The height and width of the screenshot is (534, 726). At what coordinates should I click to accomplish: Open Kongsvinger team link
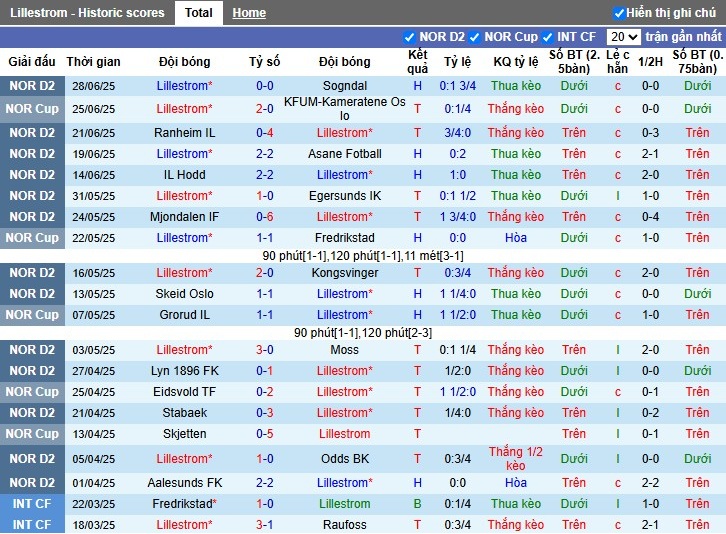pyautogui.click(x=345, y=273)
